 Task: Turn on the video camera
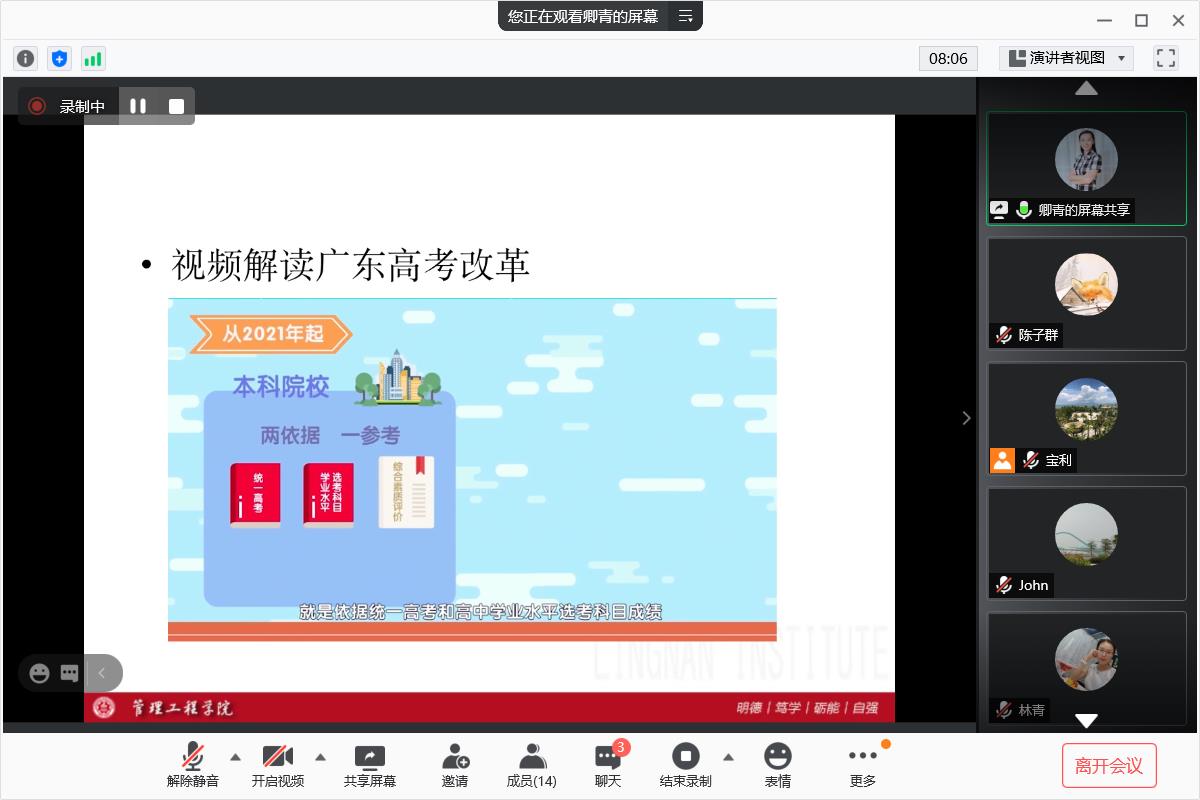tap(277, 765)
